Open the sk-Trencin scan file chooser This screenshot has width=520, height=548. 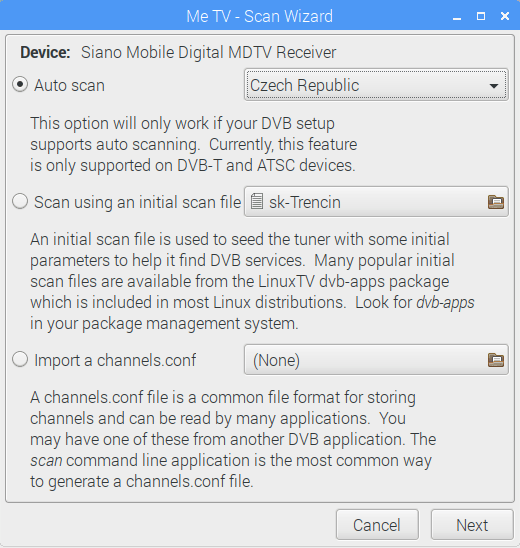pyautogui.click(x=376, y=202)
